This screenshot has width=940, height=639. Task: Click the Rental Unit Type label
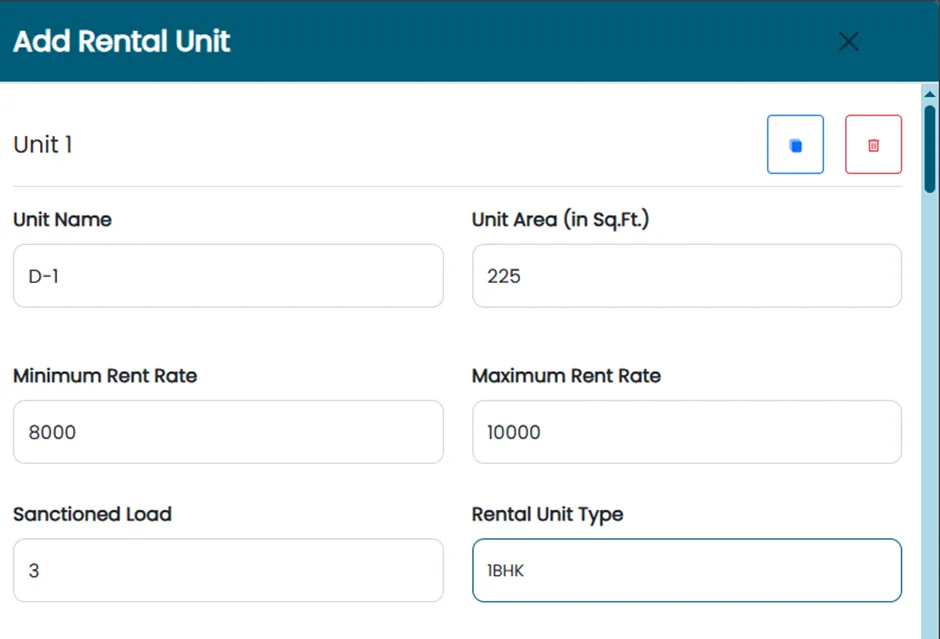click(x=547, y=514)
